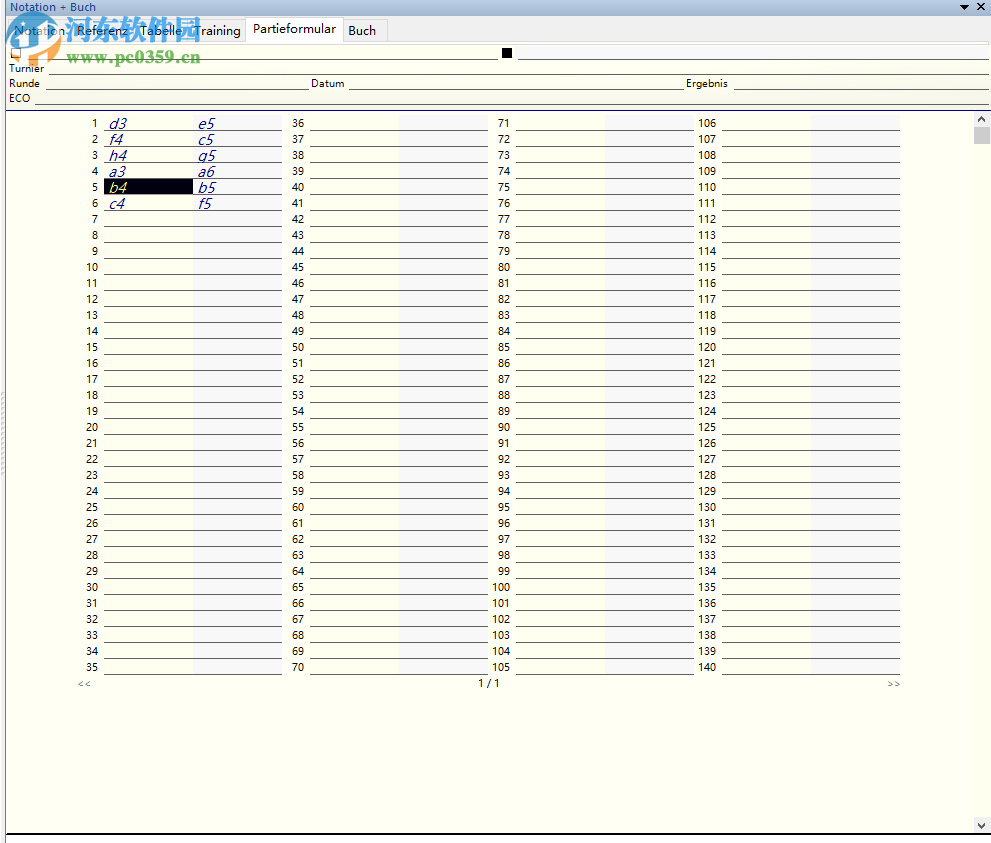Go to next page with >> link
The width and height of the screenshot is (991, 843).
pos(893,684)
